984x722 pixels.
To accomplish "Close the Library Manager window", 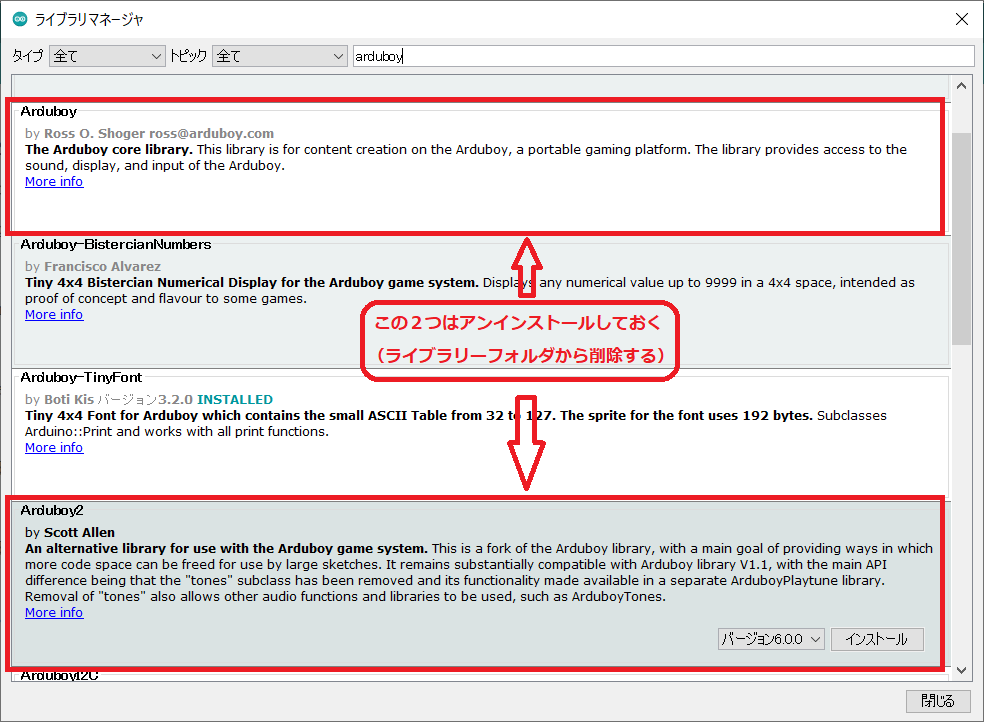I will click(961, 19).
